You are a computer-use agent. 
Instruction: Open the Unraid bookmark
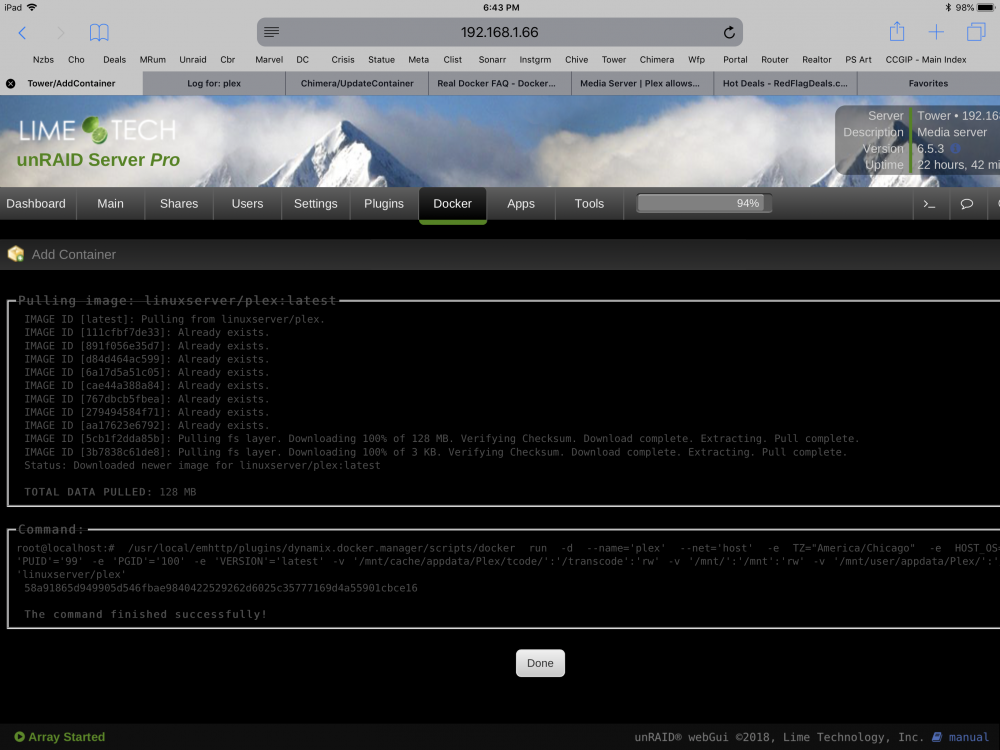(193, 59)
